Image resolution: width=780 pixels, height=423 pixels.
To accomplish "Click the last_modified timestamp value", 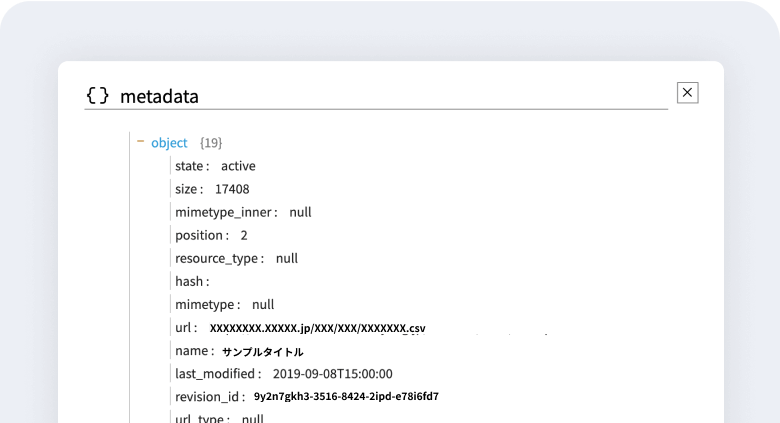I will pos(332,374).
